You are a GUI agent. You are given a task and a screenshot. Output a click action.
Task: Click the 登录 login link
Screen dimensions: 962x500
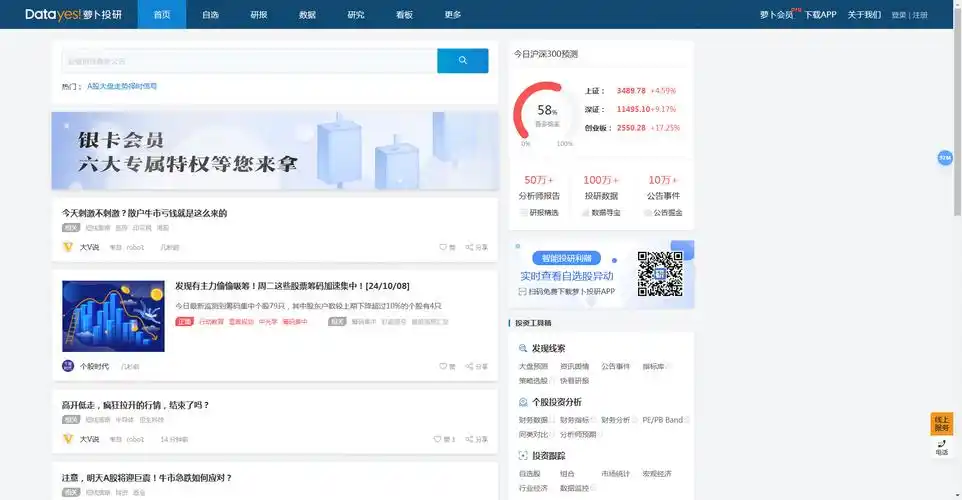tap(898, 15)
